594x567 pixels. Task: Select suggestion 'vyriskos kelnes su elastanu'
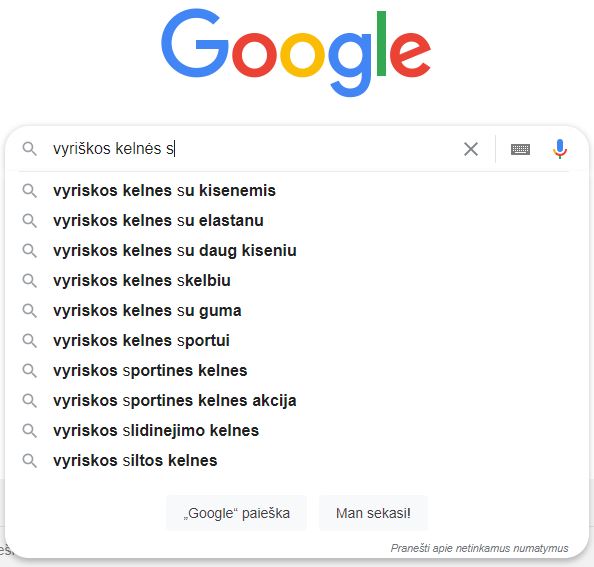click(x=294, y=220)
